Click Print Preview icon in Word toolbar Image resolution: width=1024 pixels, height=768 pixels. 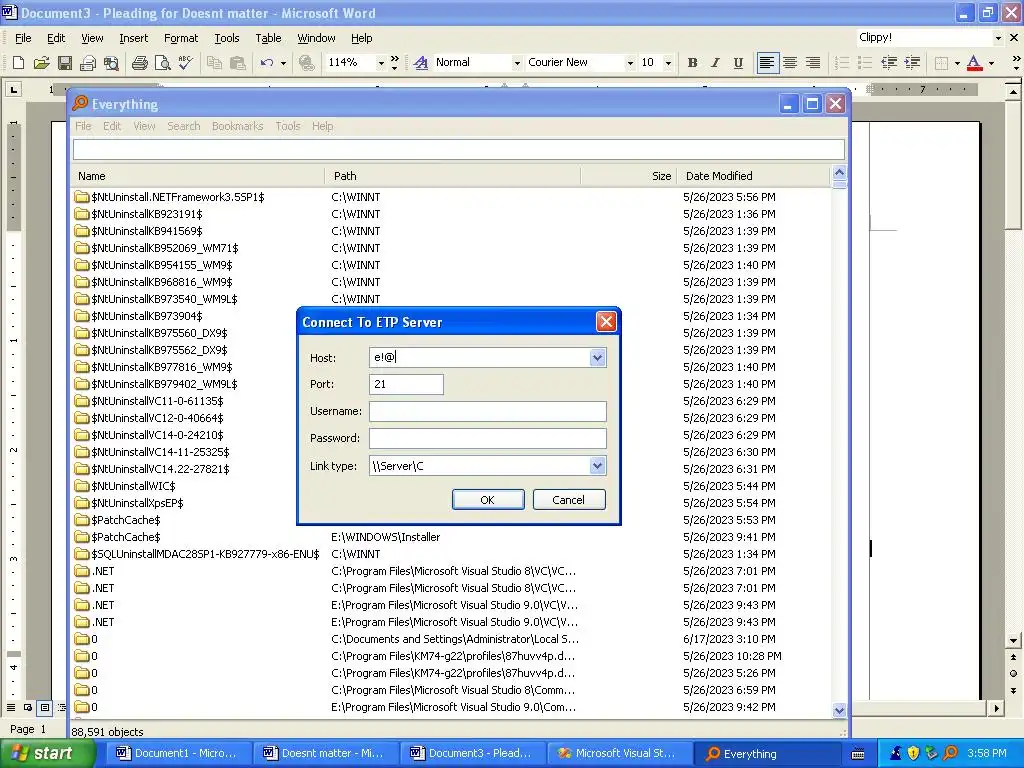[163, 63]
